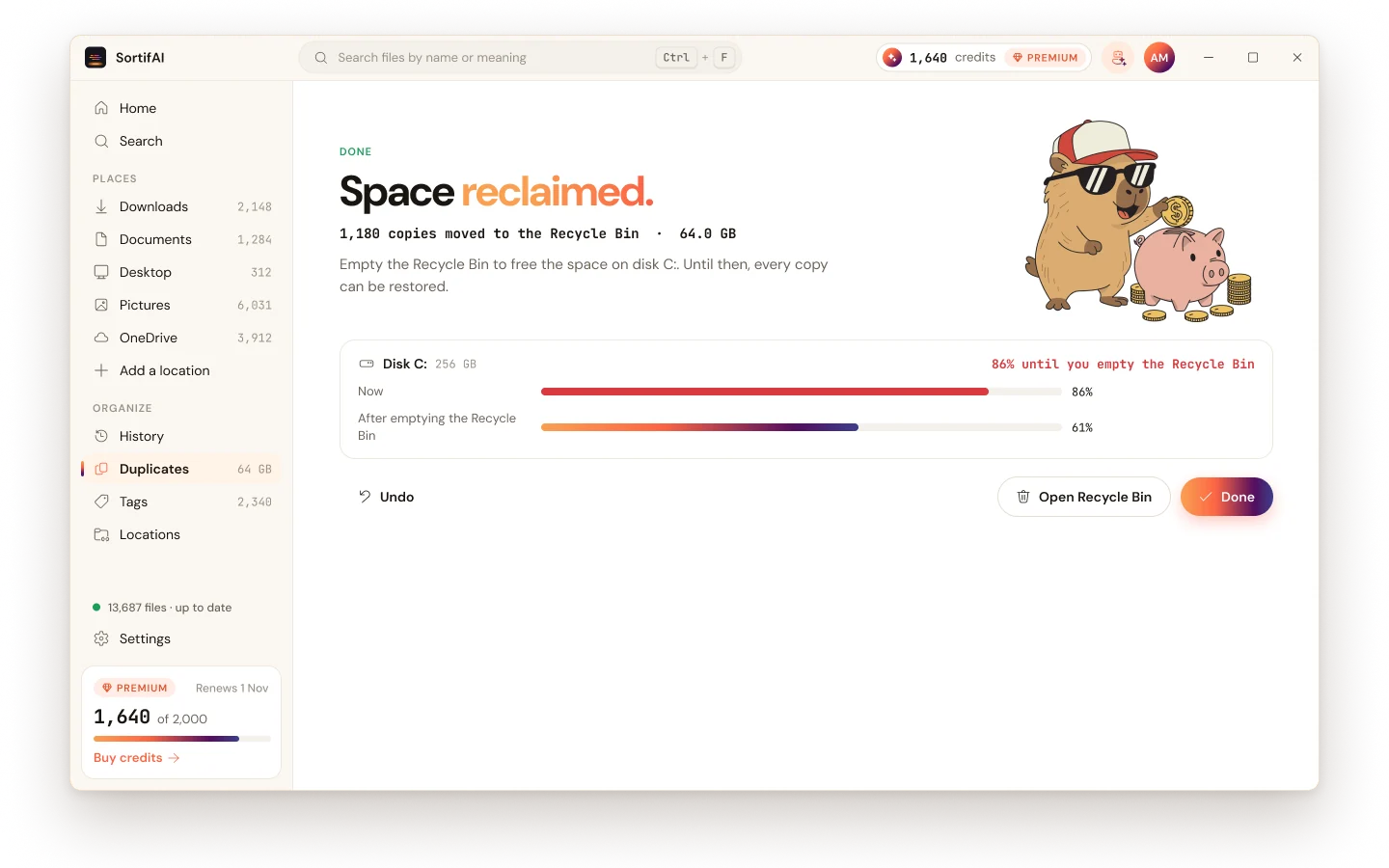Click the 'Space reclaimed.' heading
This screenshot has width=1389, height=868.
[497, 192]
